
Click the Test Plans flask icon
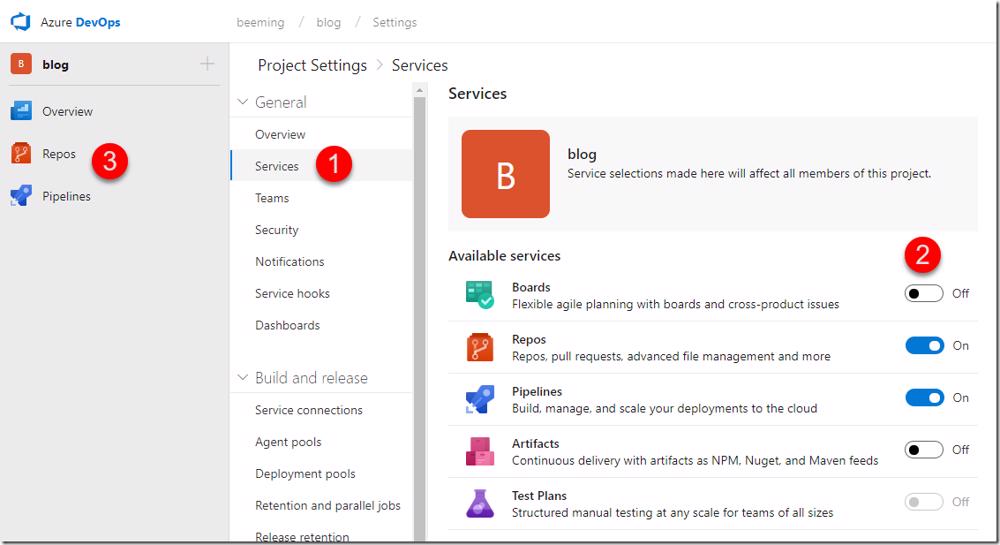tap(480, 503)
